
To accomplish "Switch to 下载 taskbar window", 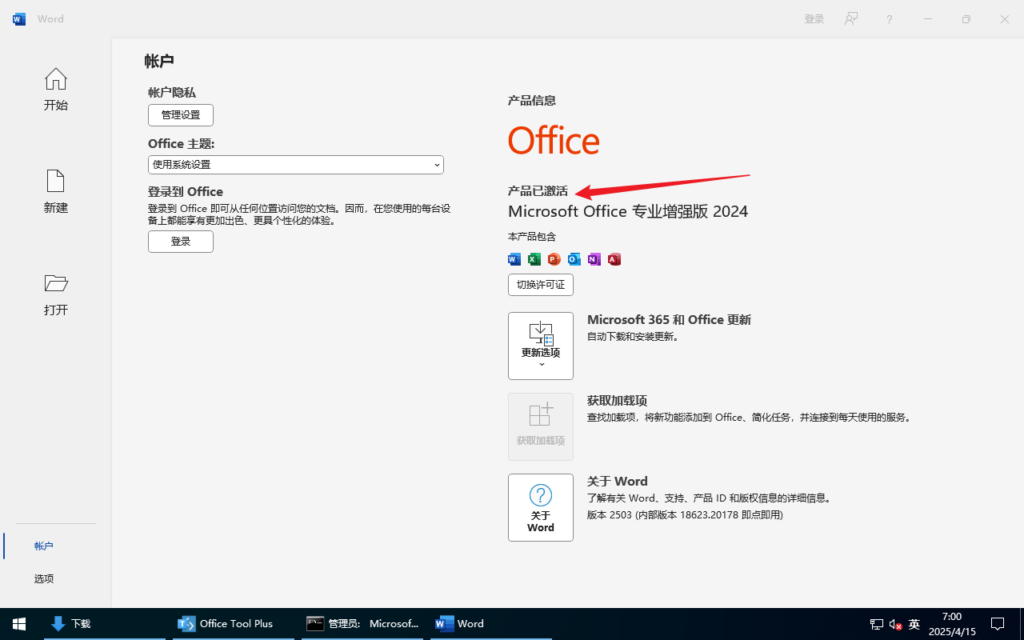I will point(104,624).
